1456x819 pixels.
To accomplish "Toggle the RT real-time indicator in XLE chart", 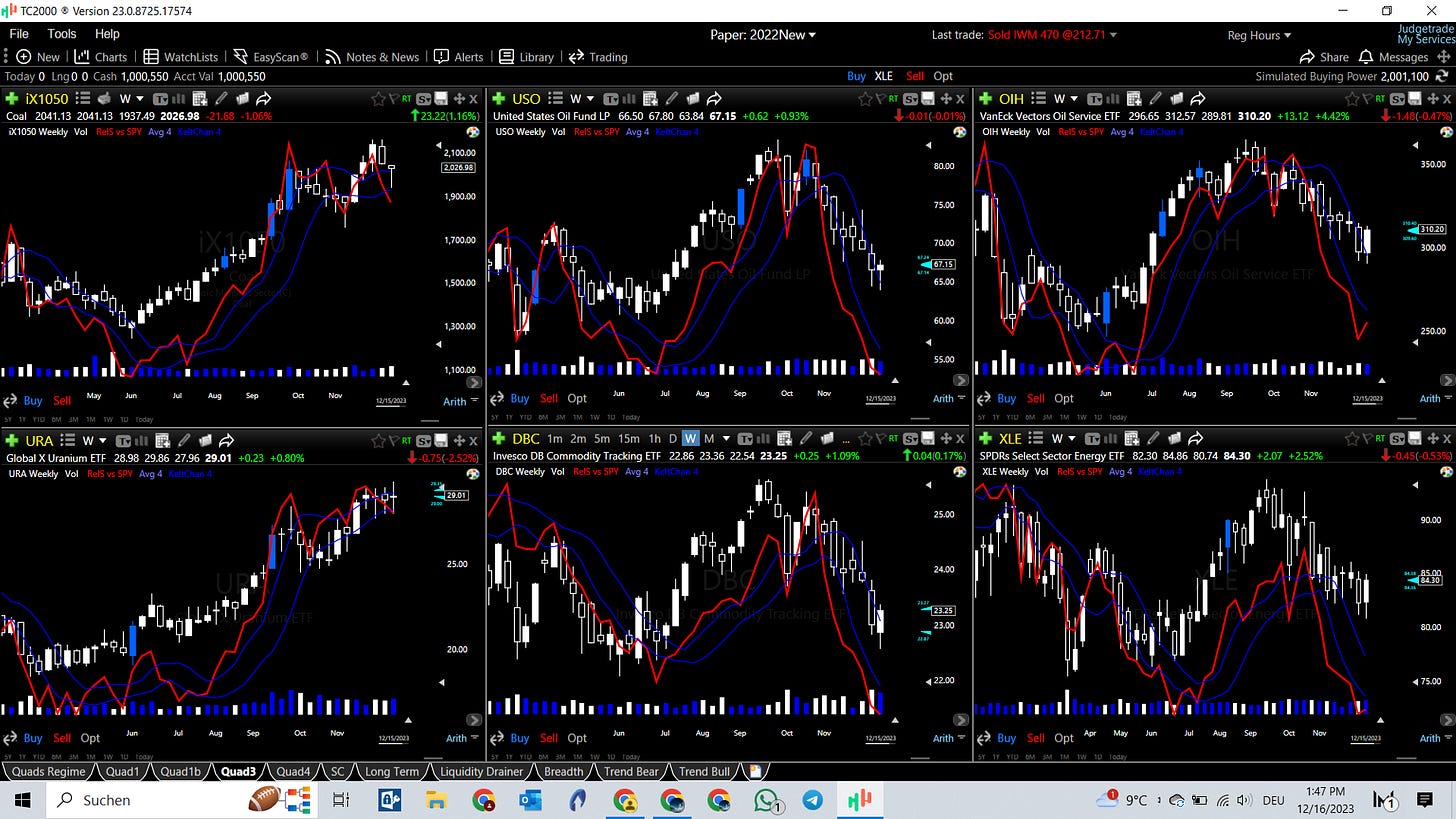I will 1379,441.
